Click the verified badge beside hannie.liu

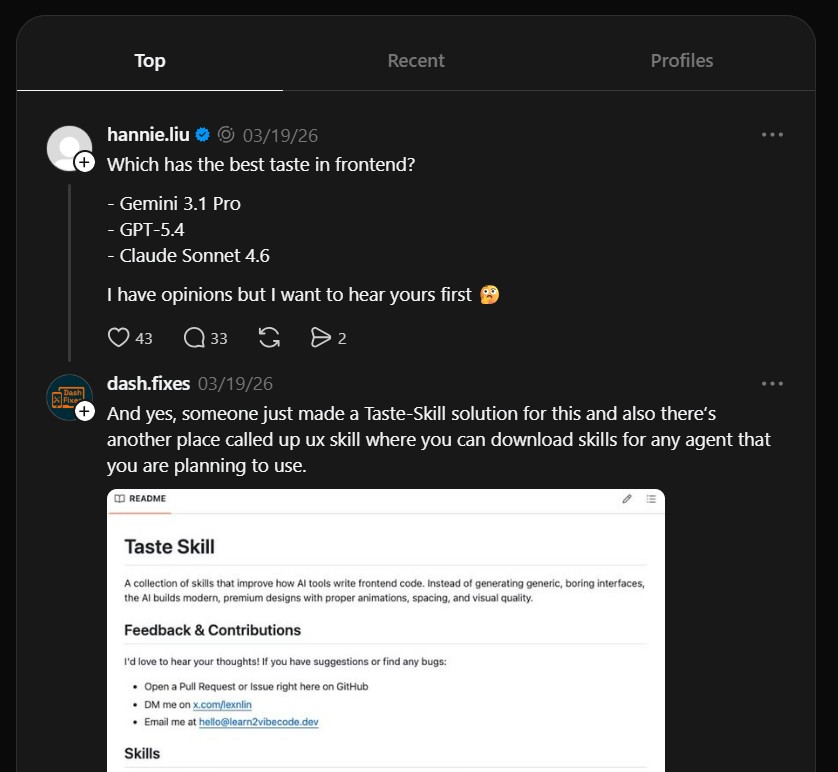click(203, 135)
